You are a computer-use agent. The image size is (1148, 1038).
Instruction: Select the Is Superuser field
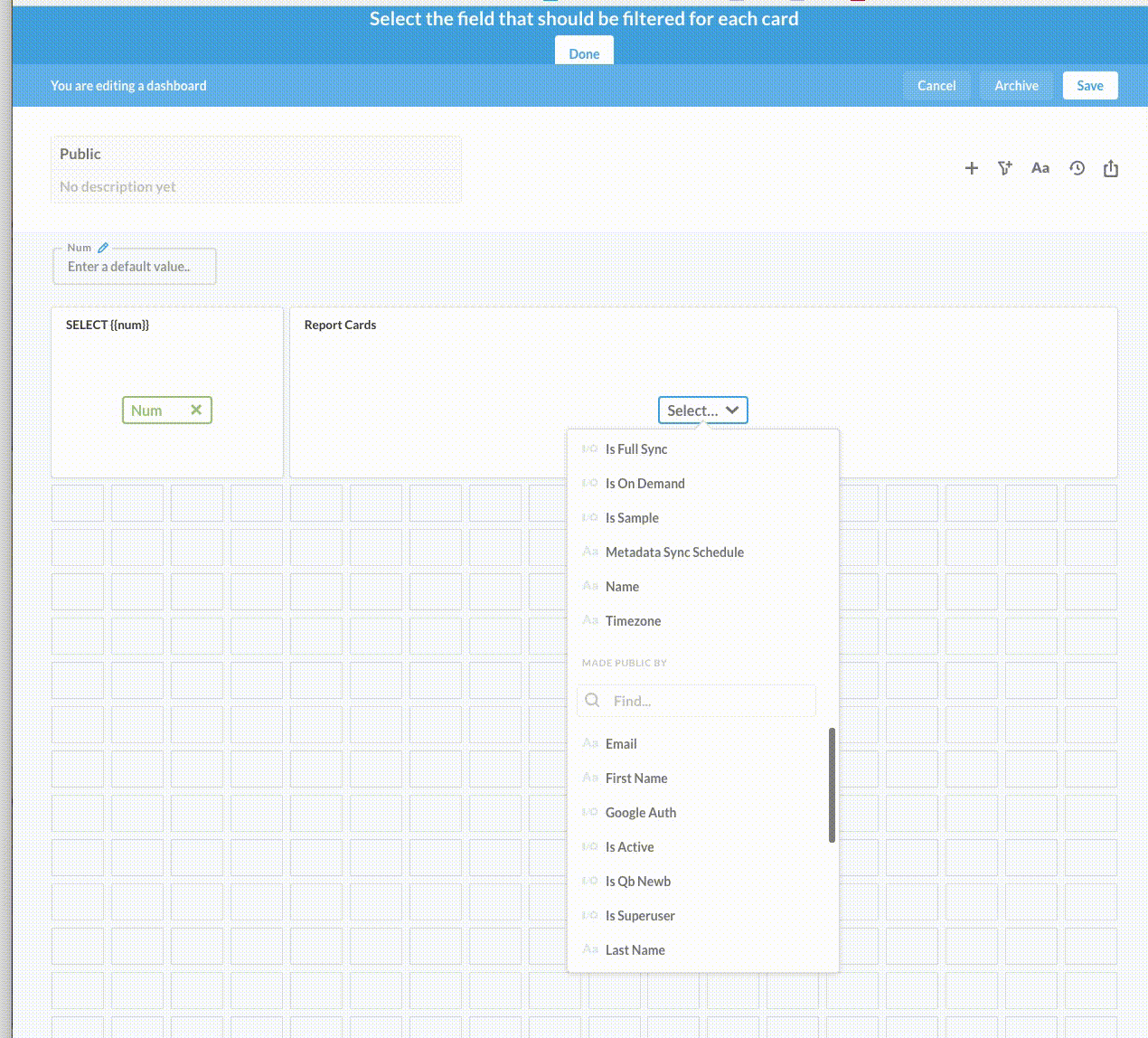(640, 915)
